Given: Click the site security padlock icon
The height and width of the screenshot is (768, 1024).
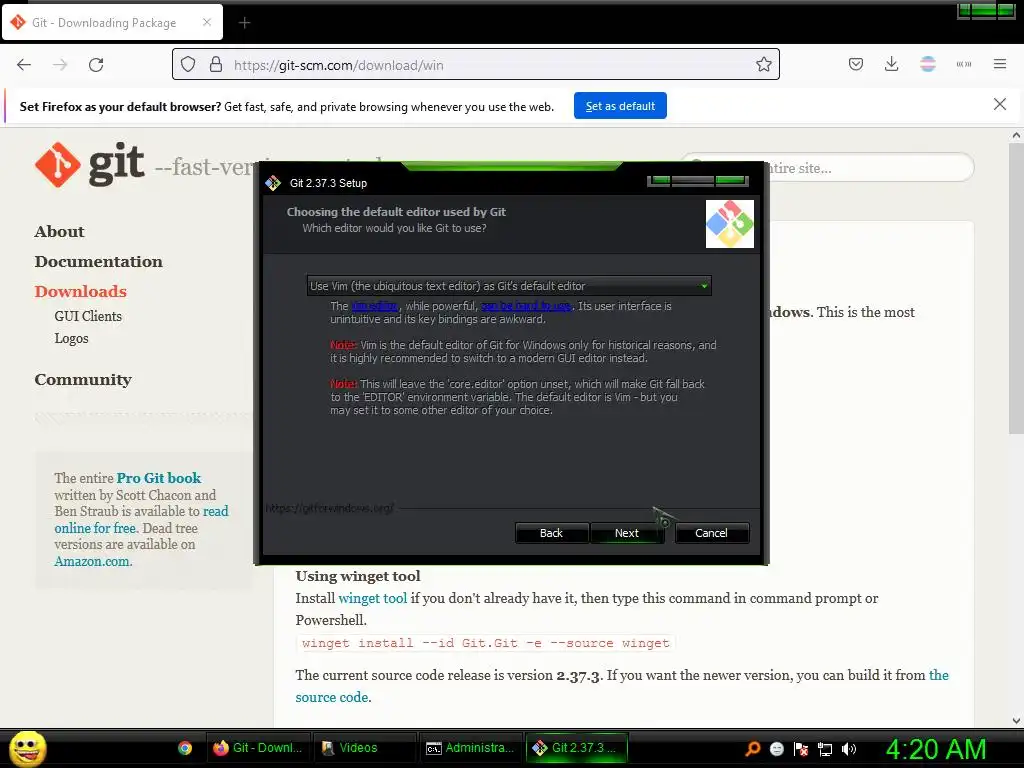Looking at the screenshot, I should pos(216,65).
